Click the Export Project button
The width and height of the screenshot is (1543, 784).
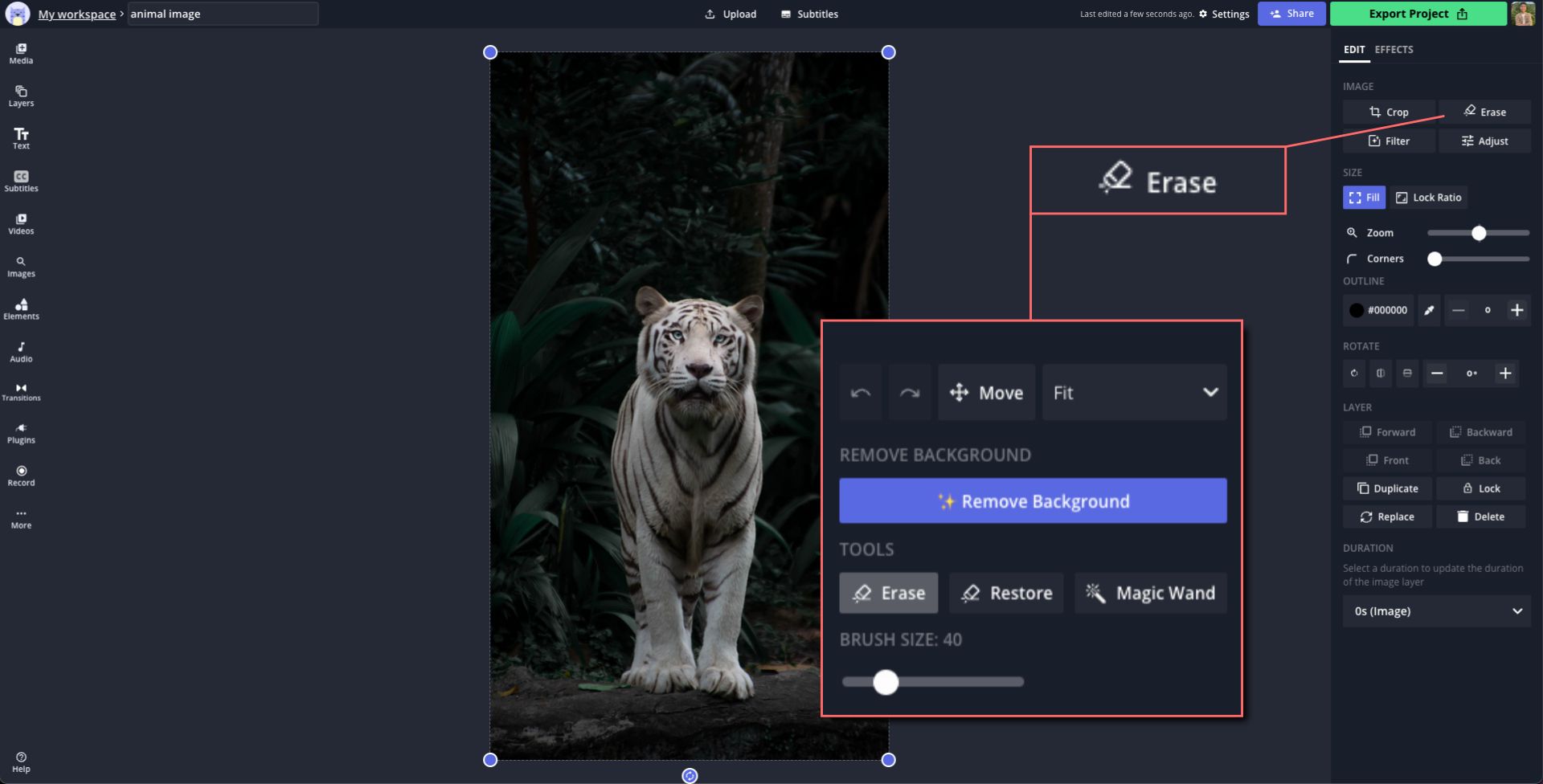click(1418, 14)
